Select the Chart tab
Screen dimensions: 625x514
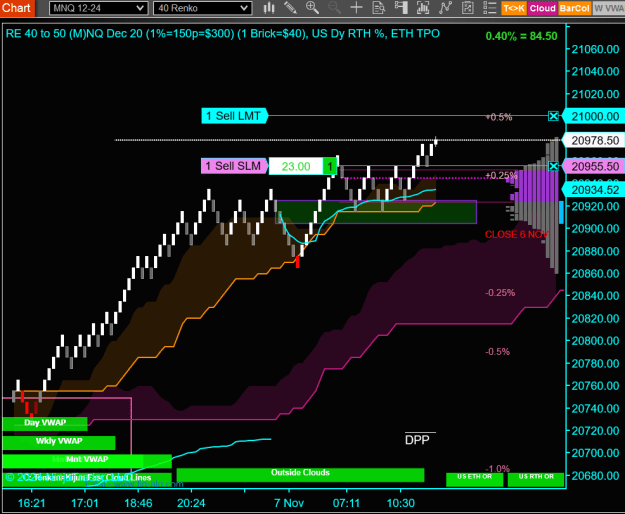pyautogui.click(x=16, y=8)
